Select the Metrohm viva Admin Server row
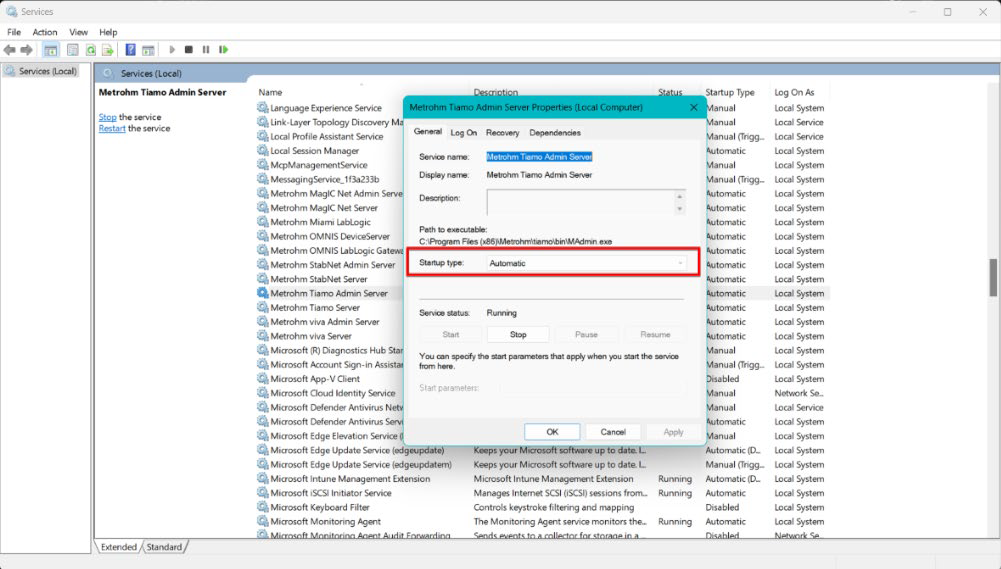The height and width of the screenshot is (569, 1001). (x=324, y=321)
